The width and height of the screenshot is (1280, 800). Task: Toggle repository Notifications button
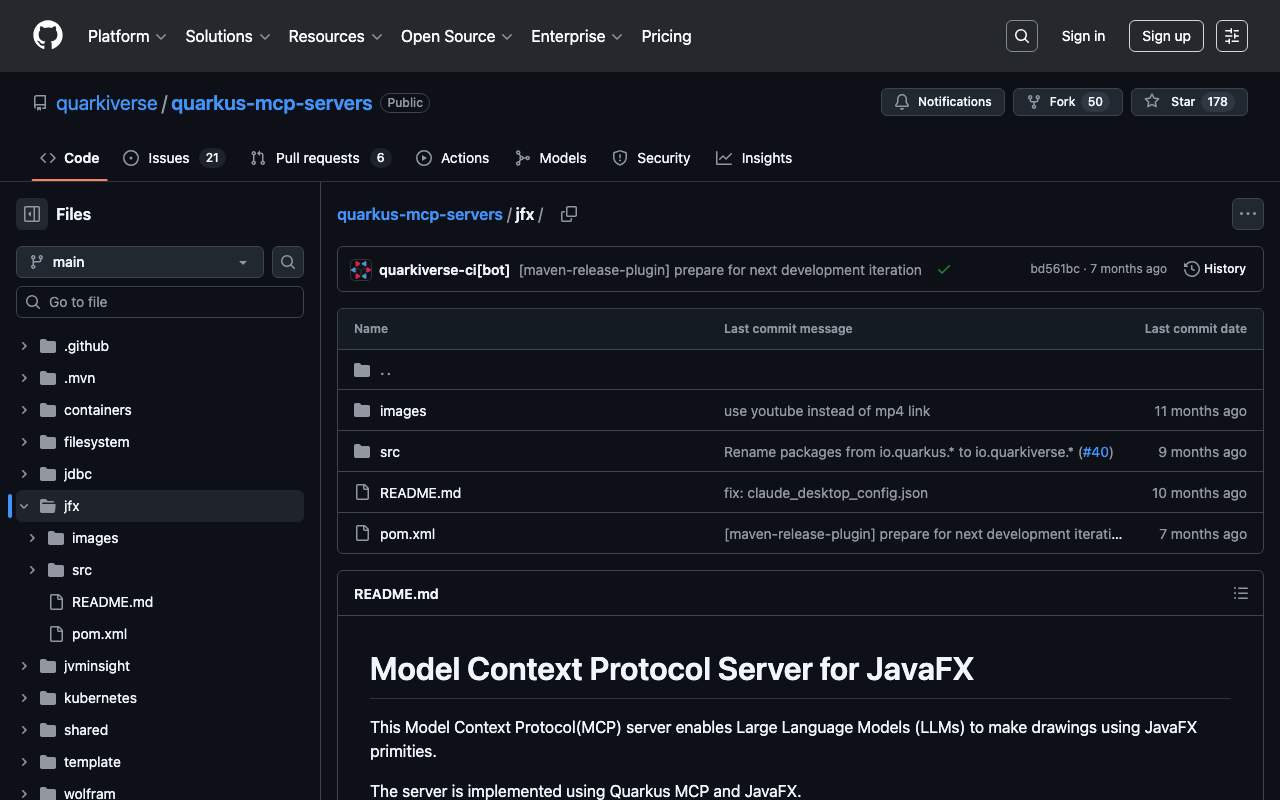[x=942, y=102]
